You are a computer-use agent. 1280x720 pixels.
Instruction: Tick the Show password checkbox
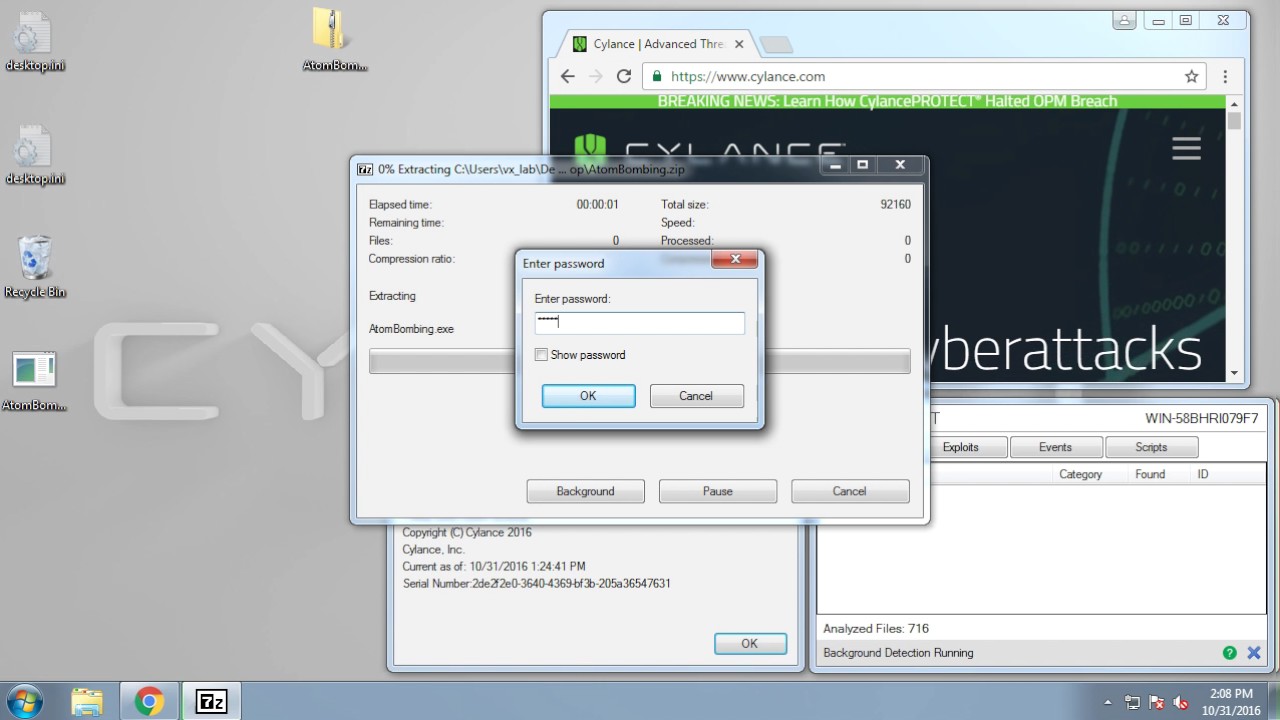[x=541, y=355]
